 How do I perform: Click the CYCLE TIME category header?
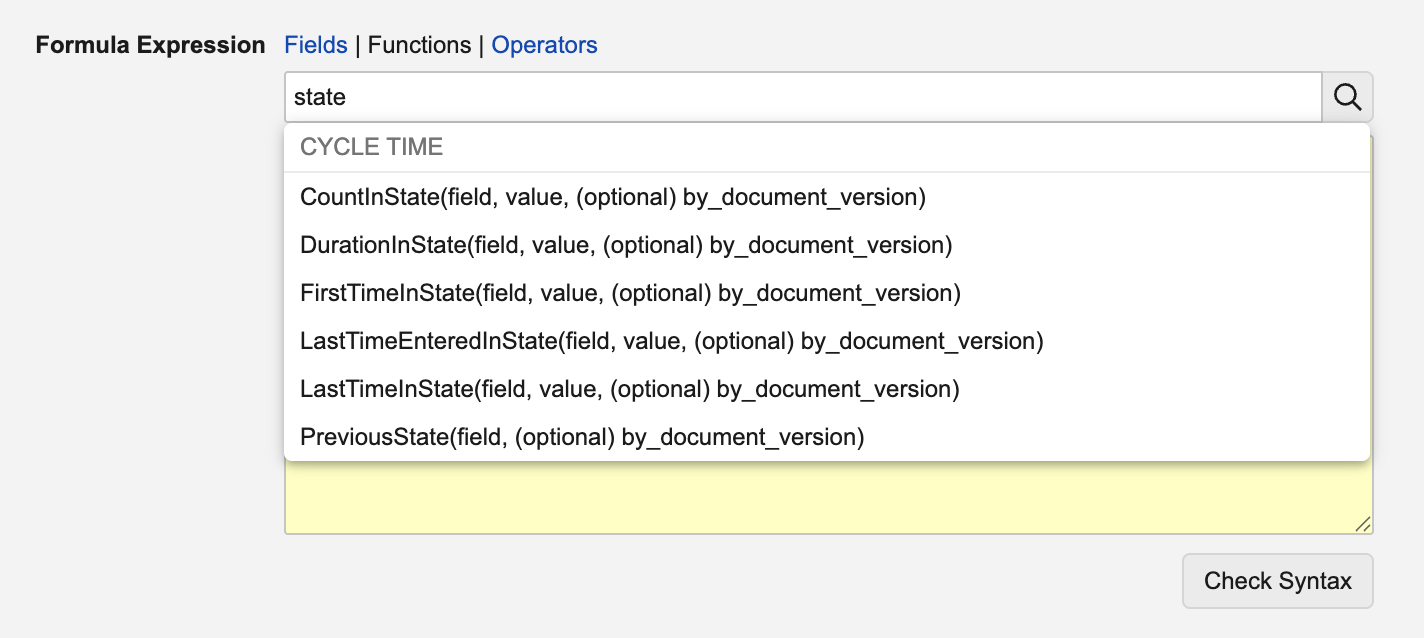coord(371,147)
